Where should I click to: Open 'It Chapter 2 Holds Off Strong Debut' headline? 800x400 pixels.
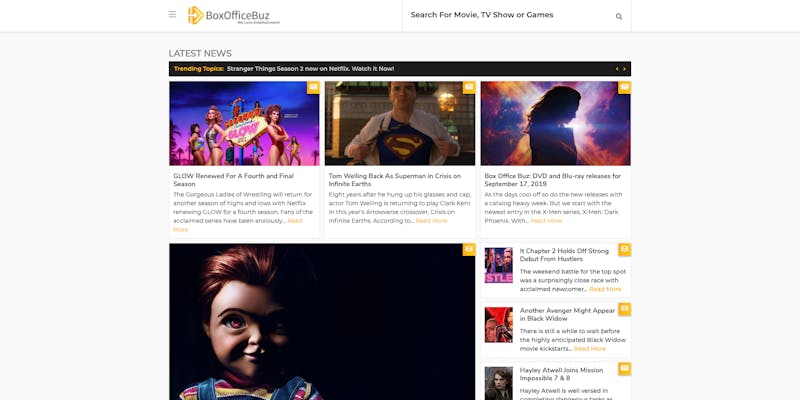click(564, 255)
